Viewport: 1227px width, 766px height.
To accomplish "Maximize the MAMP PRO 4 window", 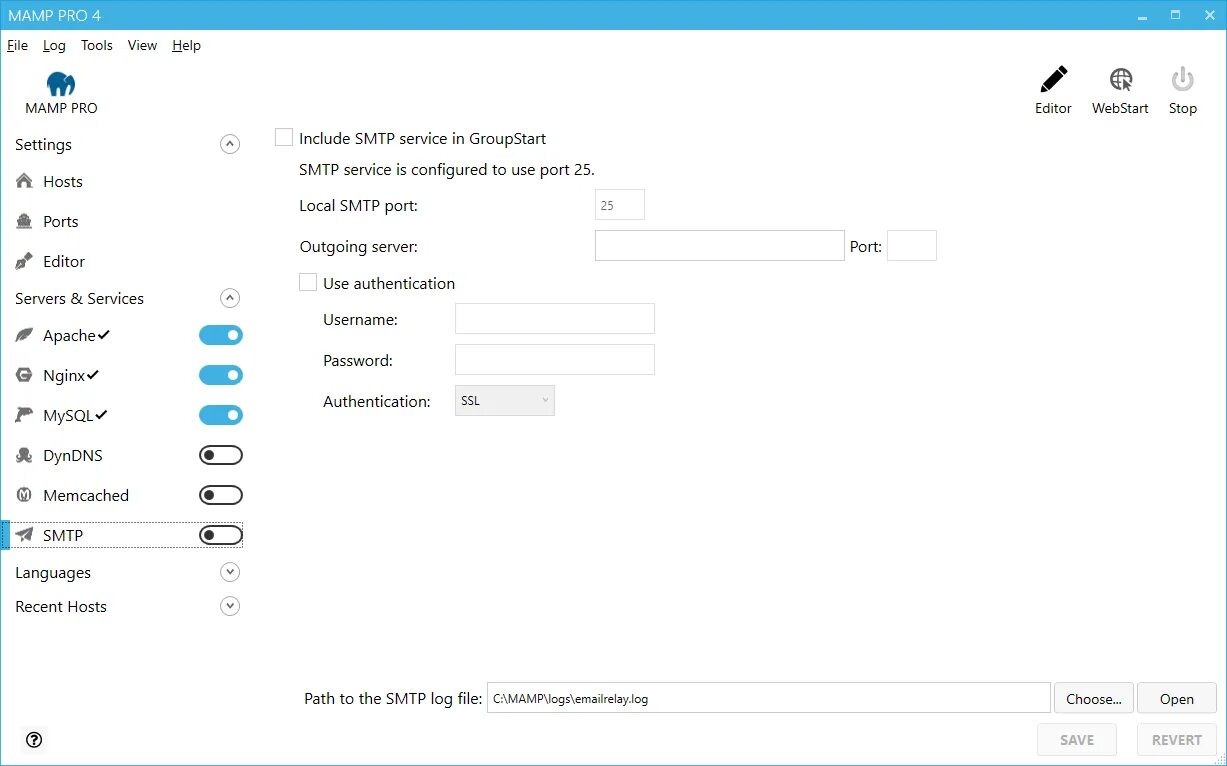I will pyautogui.click(x=1175, y=15).
